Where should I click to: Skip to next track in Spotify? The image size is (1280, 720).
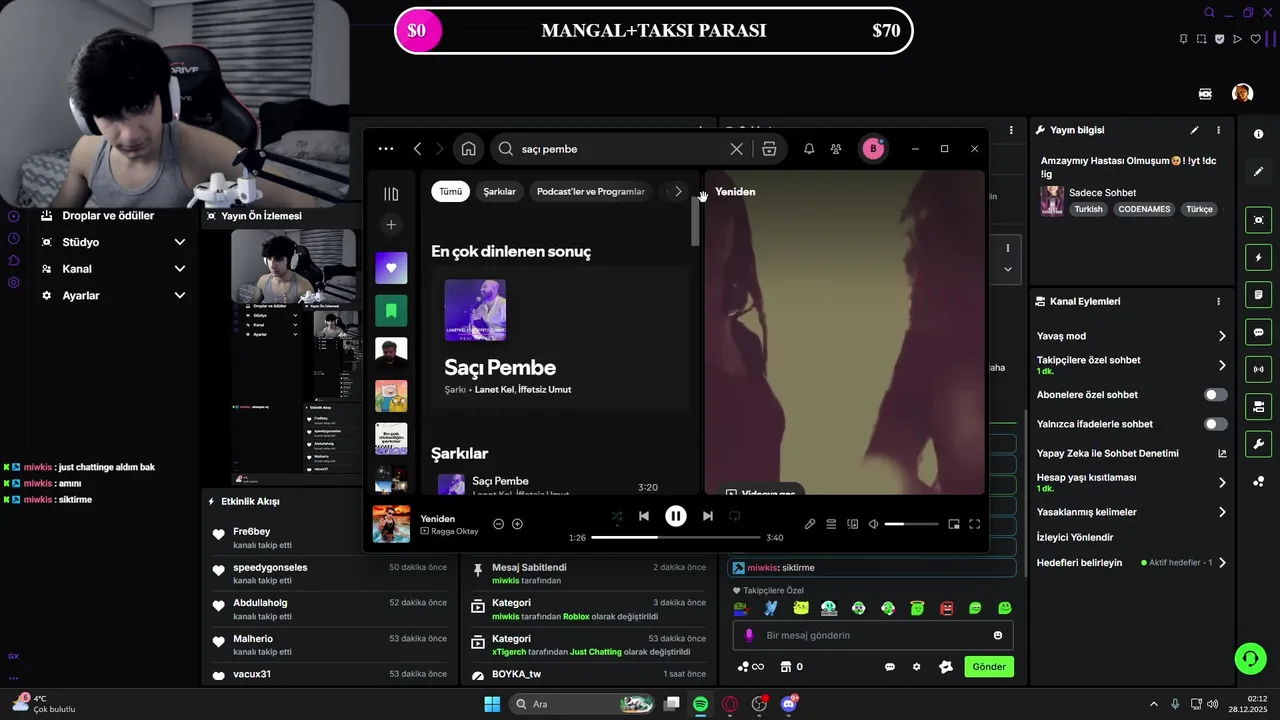708,516
